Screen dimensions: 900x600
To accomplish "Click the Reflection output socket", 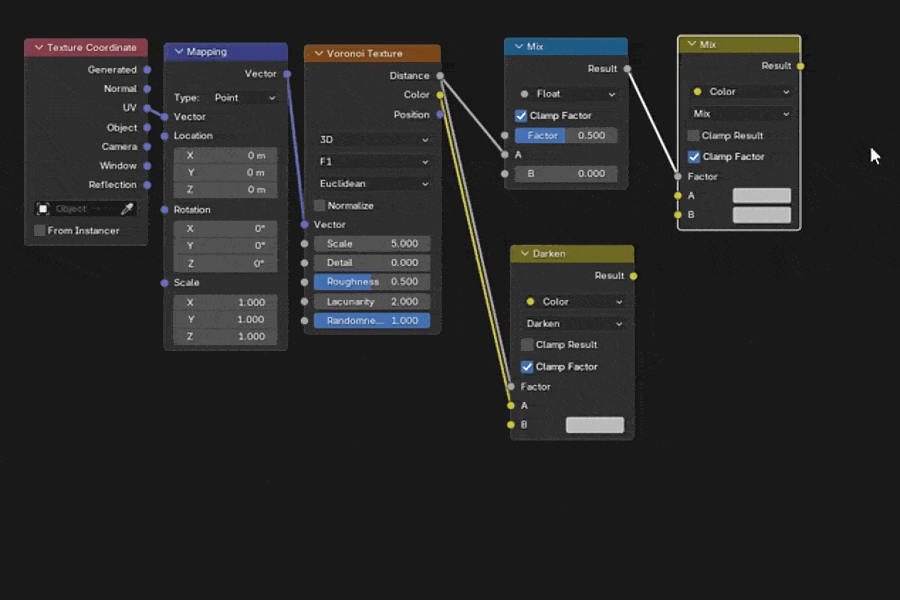I will [148, 185].
